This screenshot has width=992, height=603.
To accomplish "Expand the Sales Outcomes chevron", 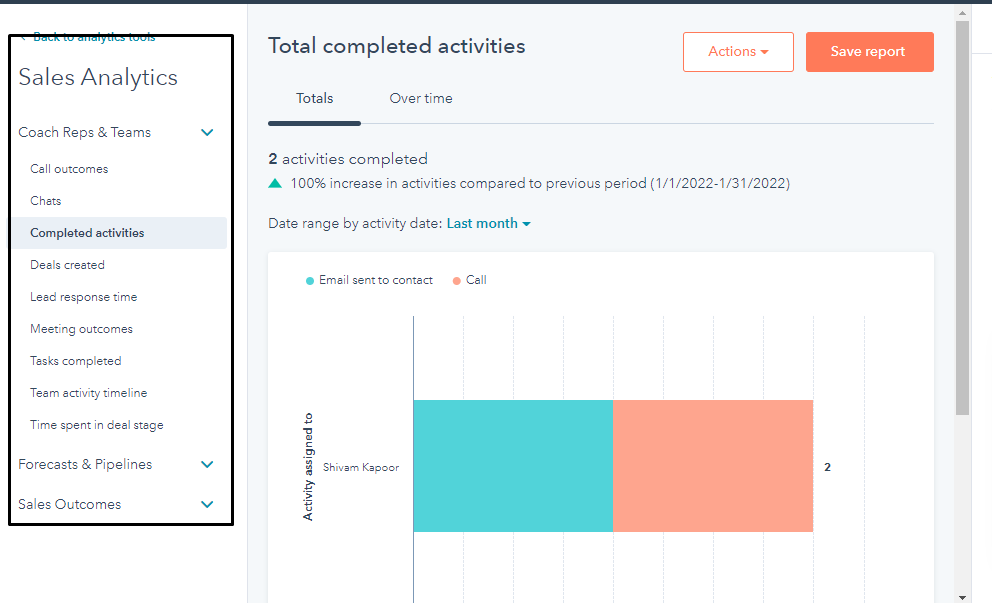I will click(207, 504).
